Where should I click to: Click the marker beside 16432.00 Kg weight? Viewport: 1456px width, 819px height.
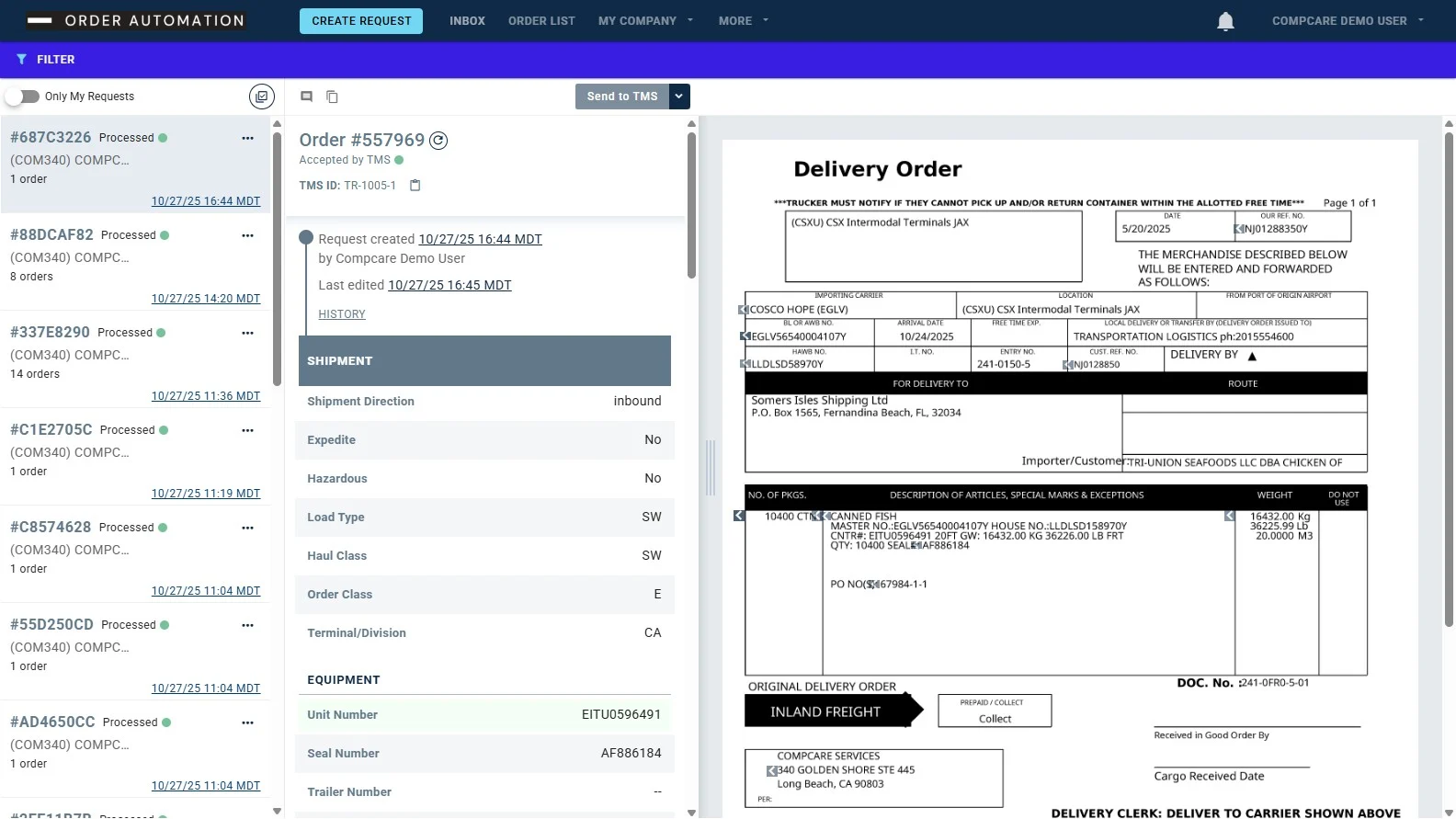point(1230,516)
